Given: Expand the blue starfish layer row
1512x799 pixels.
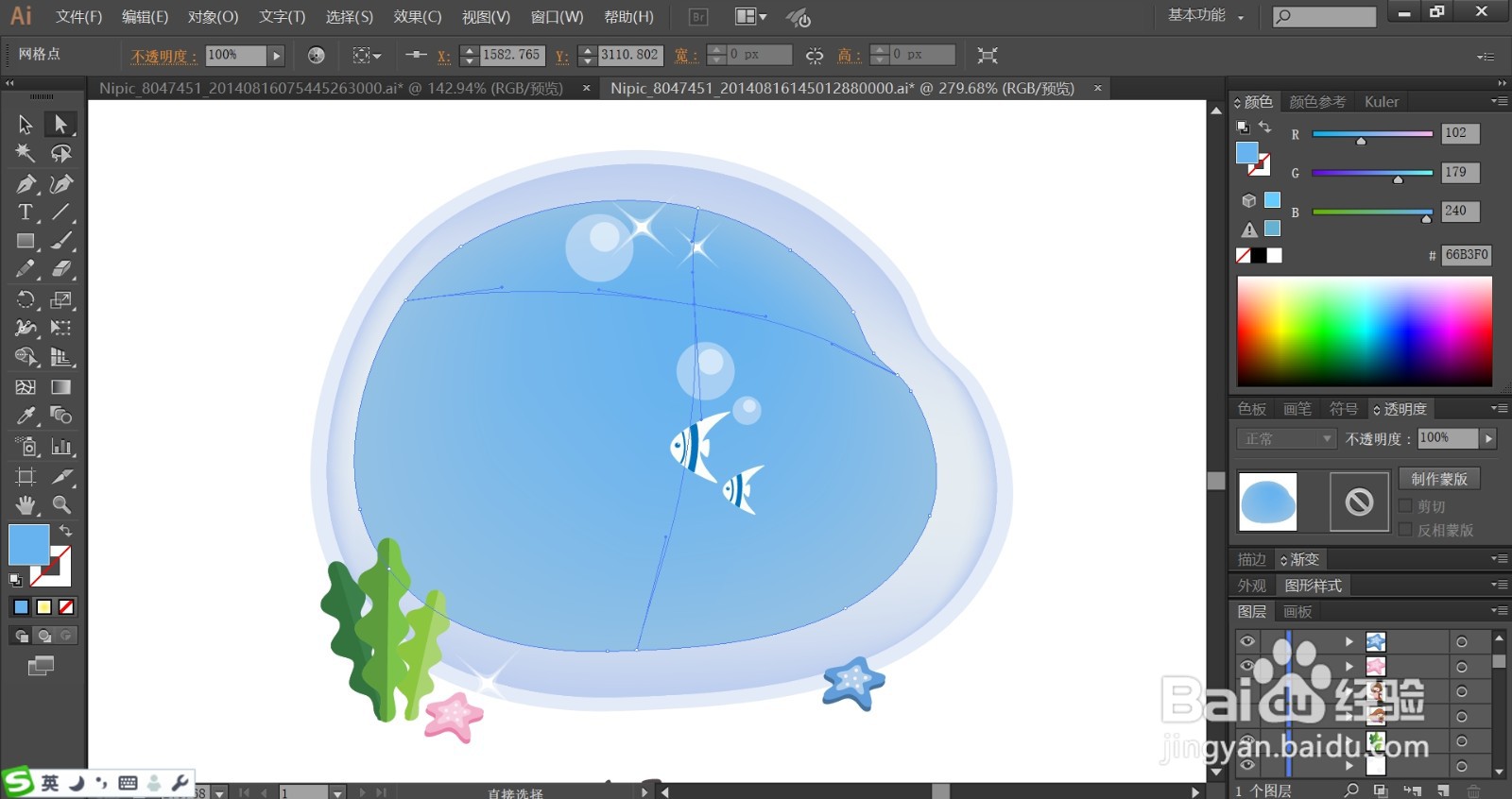Looking at the screenshot, I should 1349,641.
